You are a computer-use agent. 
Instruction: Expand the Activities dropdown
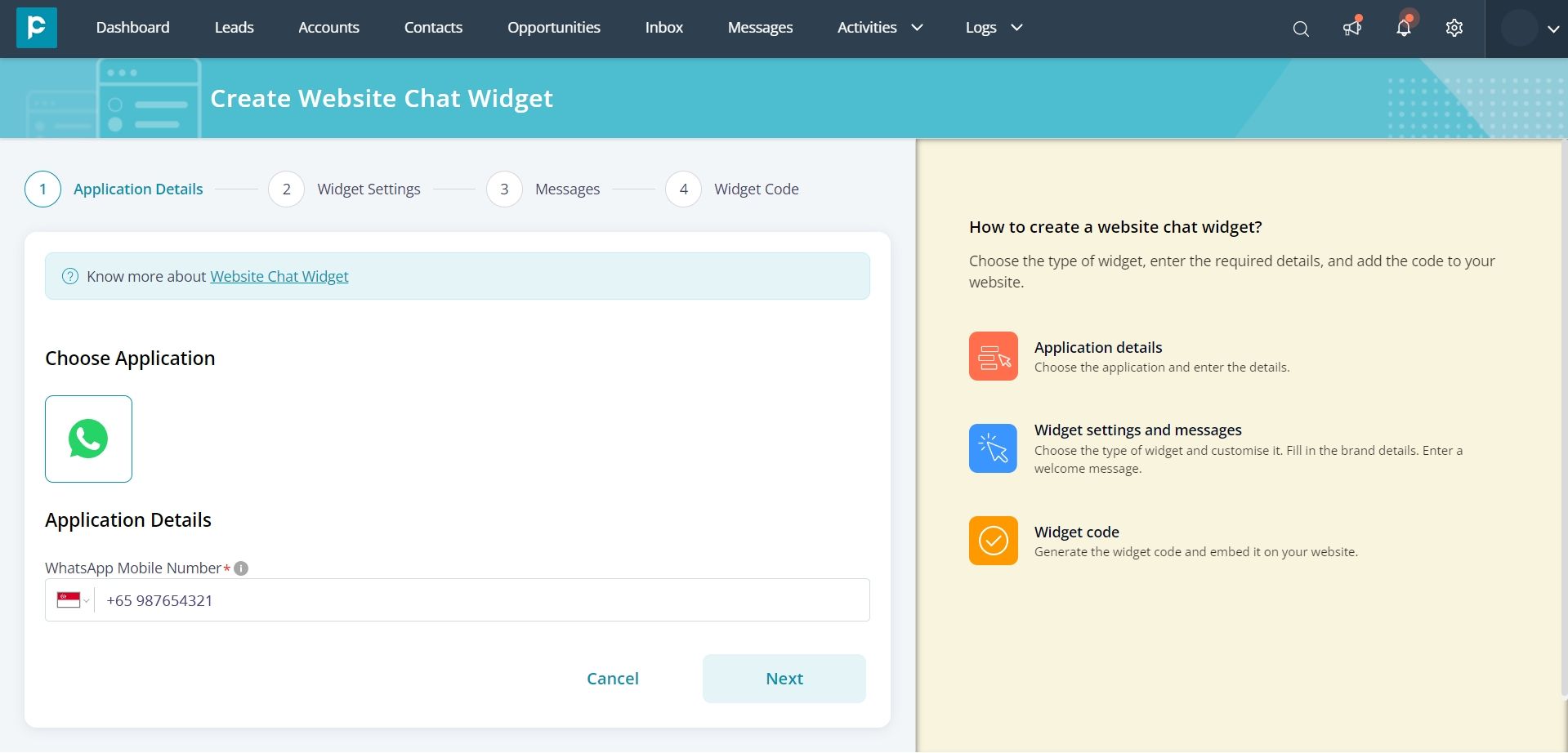[x=879, y=27]
